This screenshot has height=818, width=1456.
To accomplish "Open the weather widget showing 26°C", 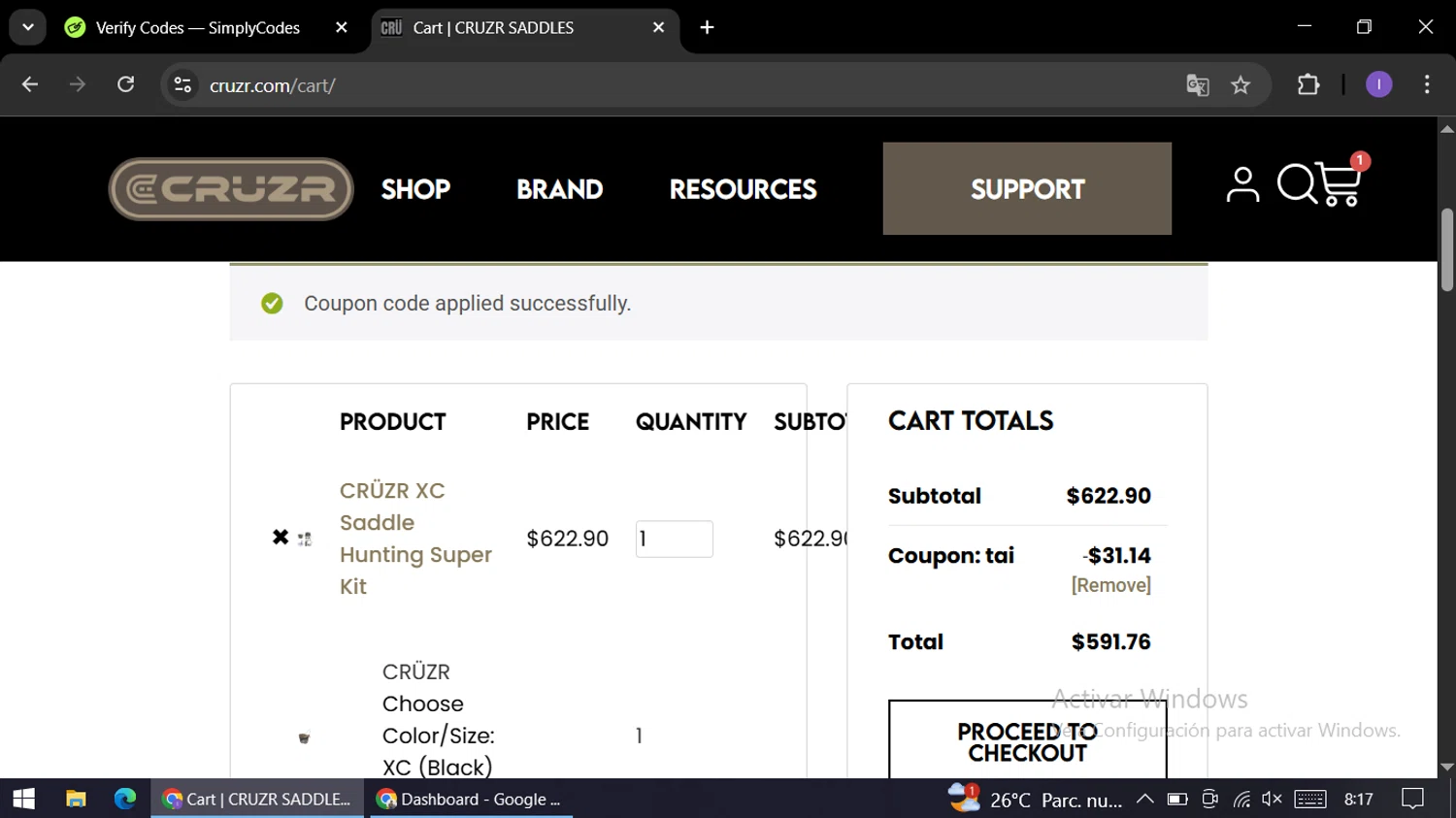I will click(1035, 799).
